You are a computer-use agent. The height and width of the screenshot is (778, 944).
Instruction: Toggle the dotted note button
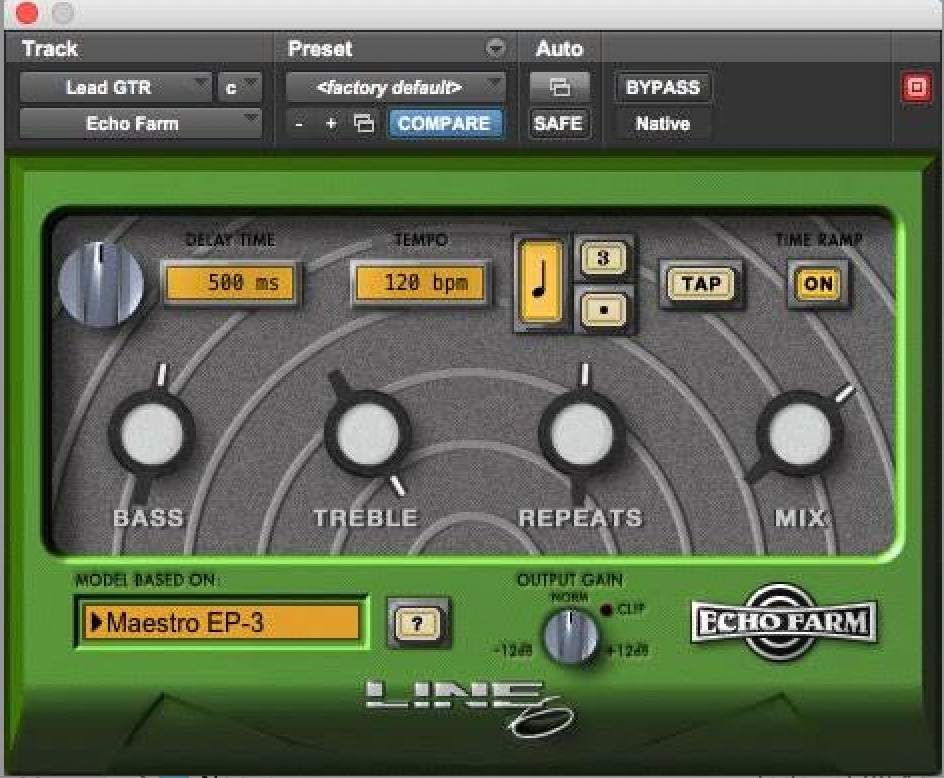[603, 310]
